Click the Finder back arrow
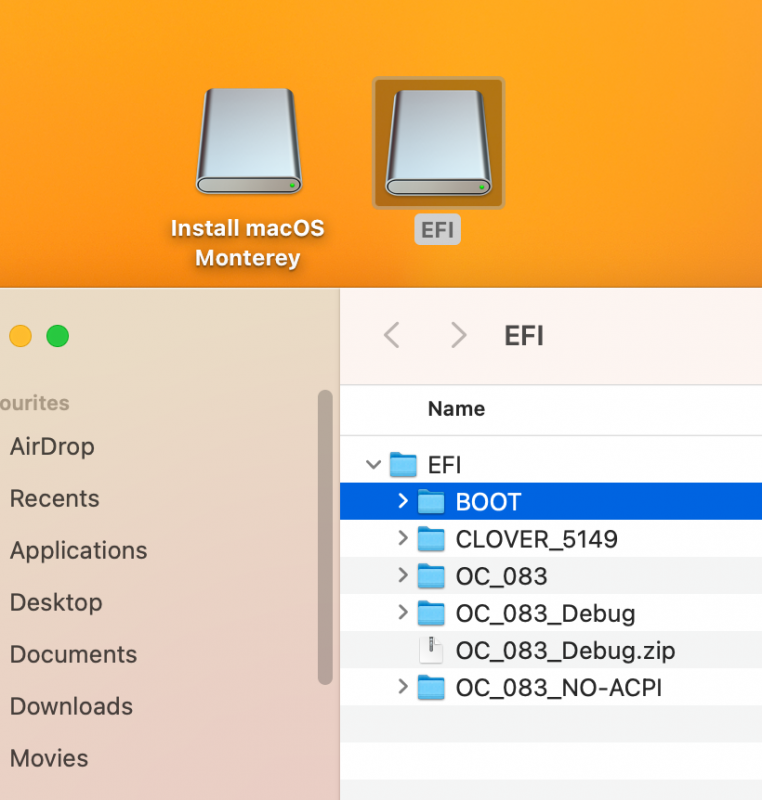Image resolution: width=762 pixels, height=800 pixels. tap(392, 335)
